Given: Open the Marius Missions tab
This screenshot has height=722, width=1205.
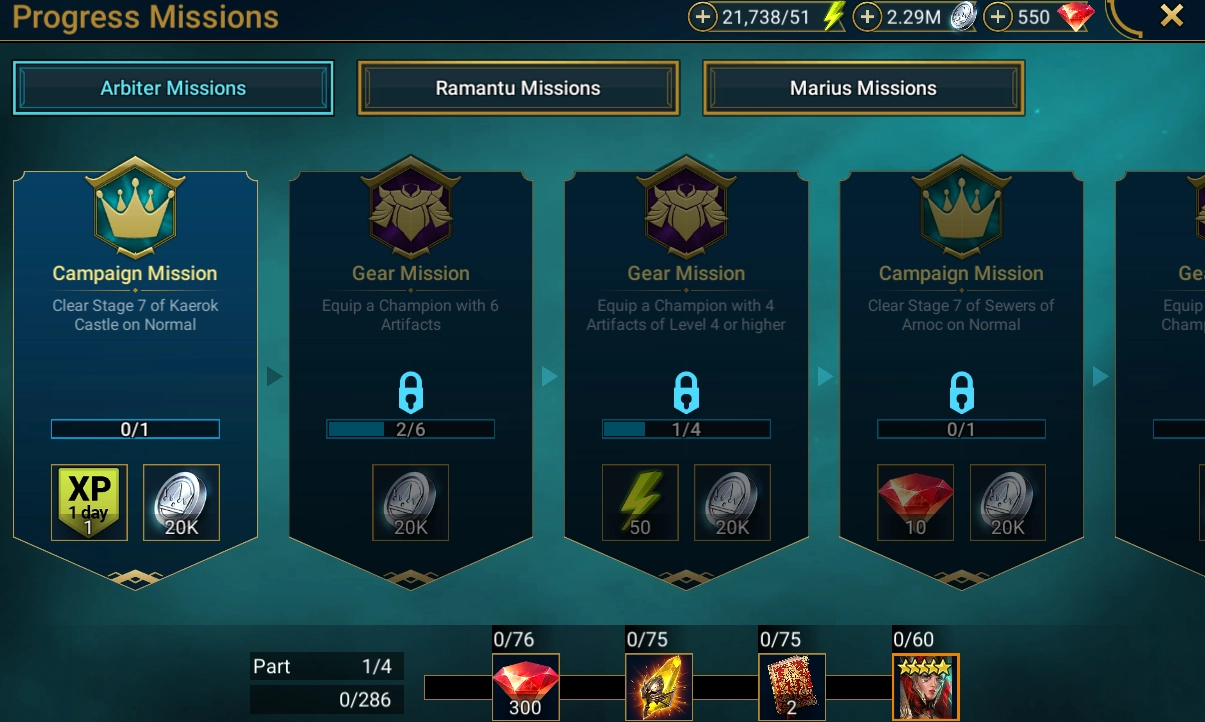Looking at the screenshot, I should [x=863, y=88].
